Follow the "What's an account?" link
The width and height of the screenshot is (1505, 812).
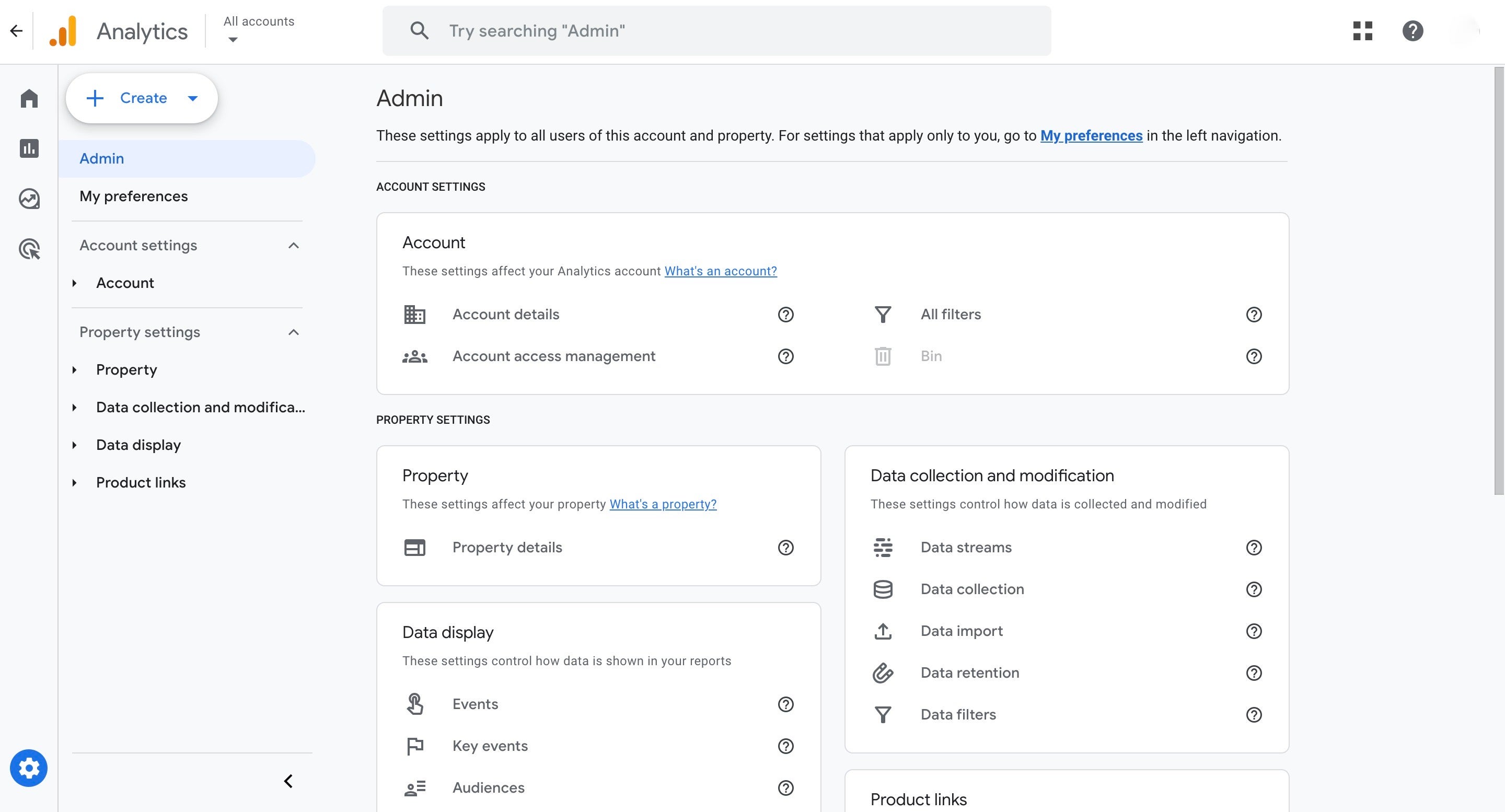721,271
